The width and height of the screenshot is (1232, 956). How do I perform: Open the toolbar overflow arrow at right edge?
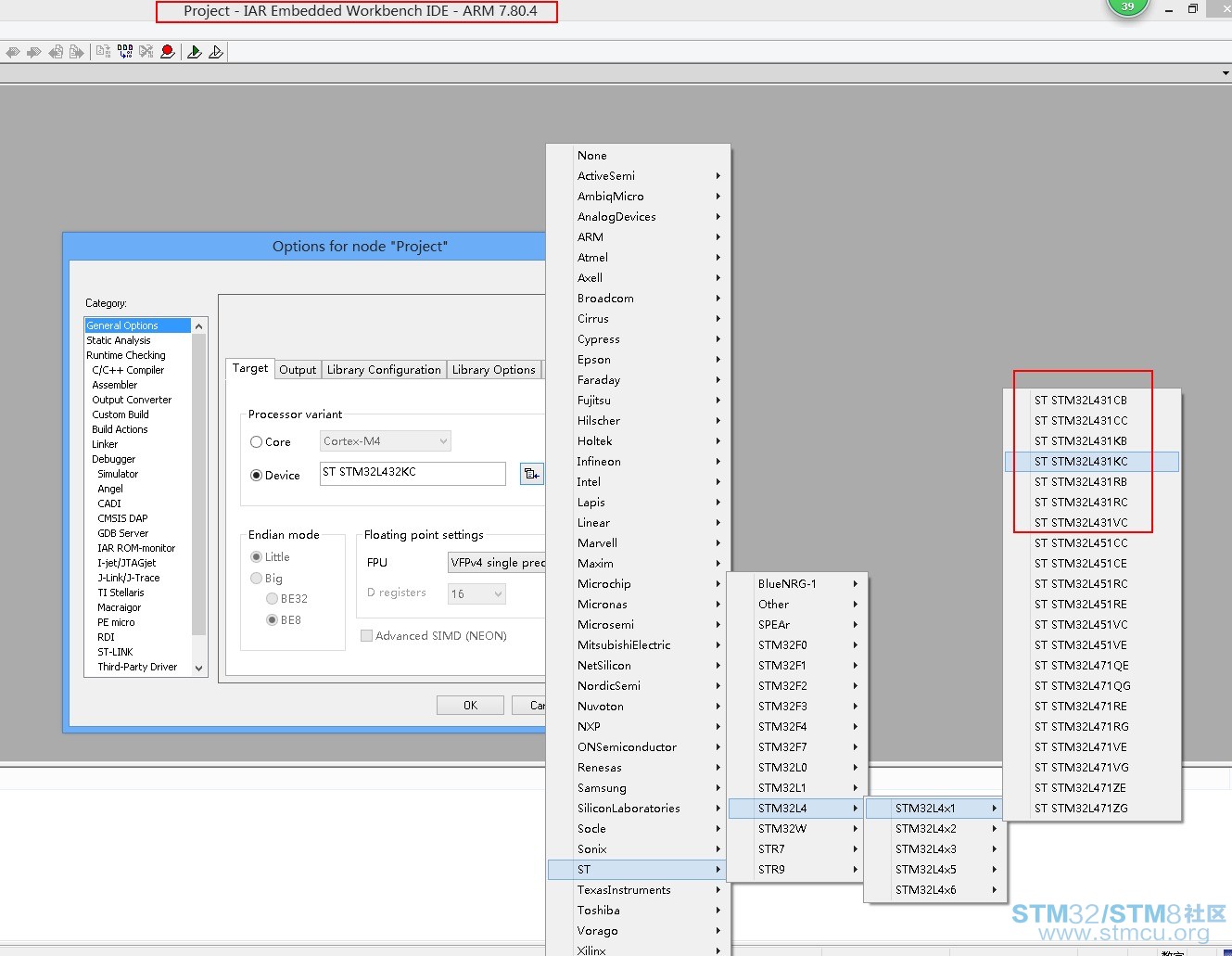pyautogui.click(x=1226, y=73)
